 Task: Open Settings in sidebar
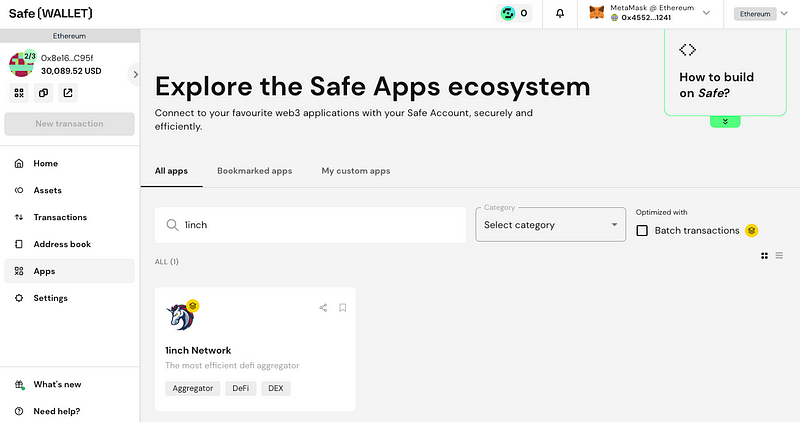click(x=69, y=298)
